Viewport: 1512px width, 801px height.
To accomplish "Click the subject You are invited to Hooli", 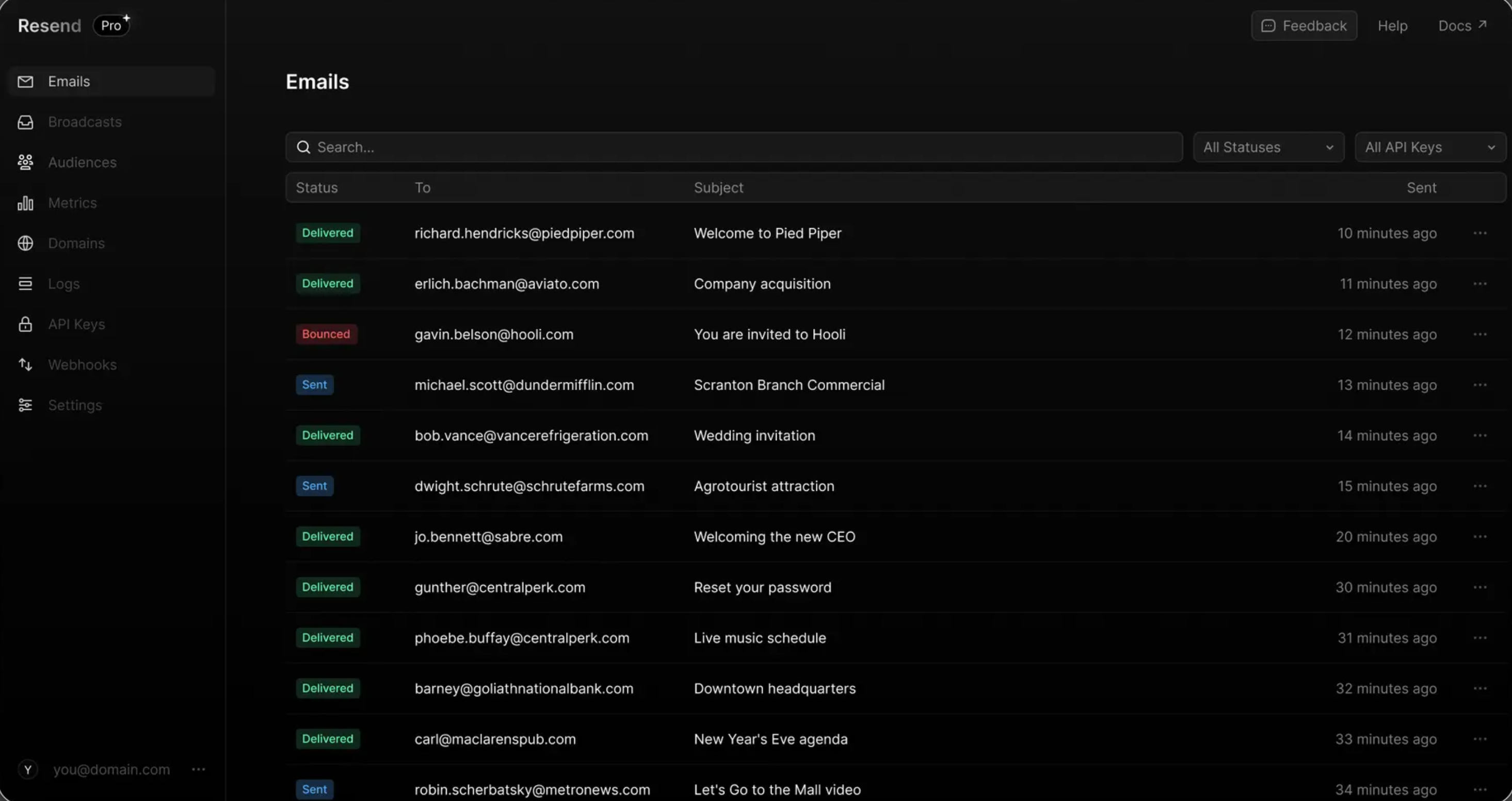I will coord(769,335).
